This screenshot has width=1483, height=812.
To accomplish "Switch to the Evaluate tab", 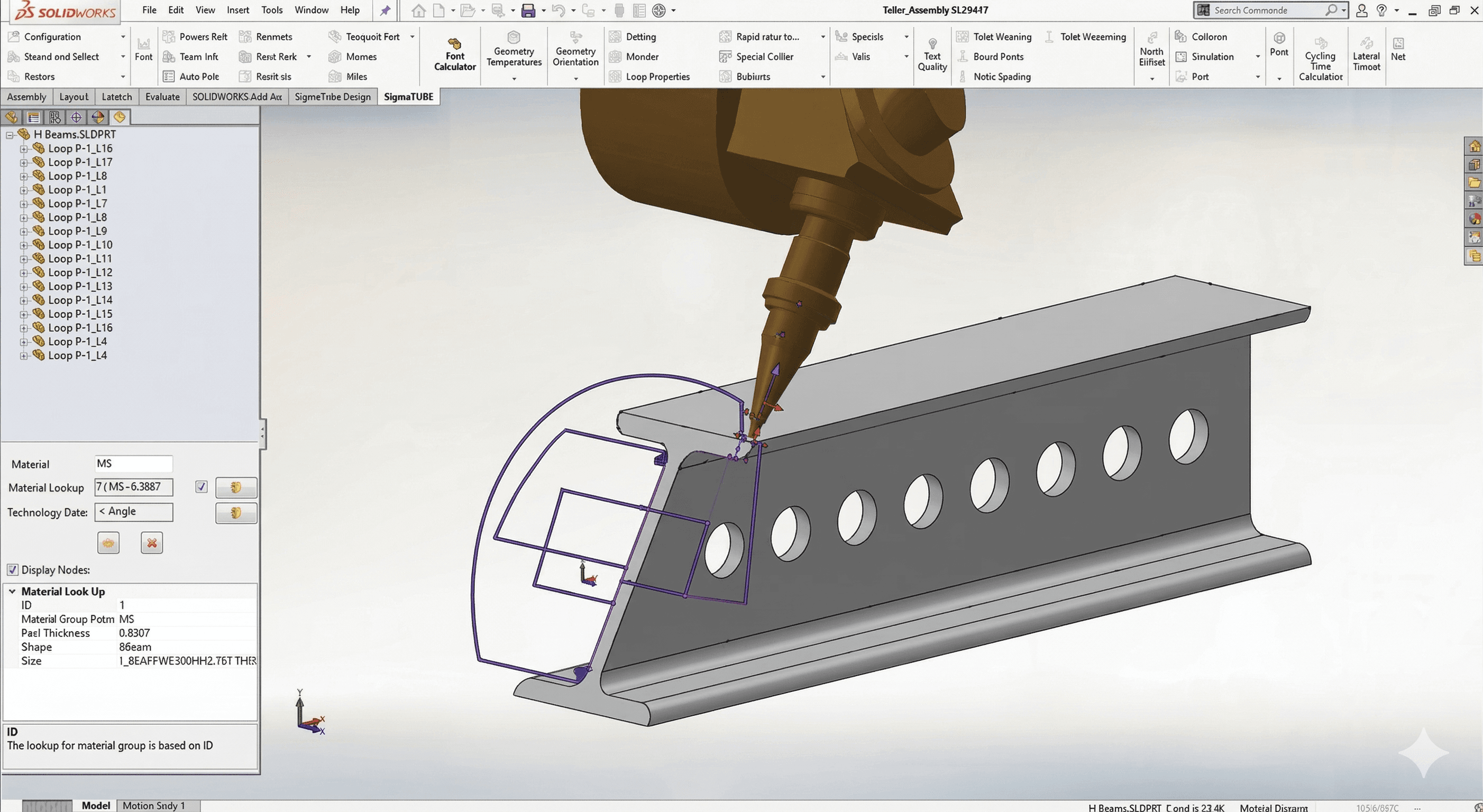I will click(x=162, y=97).
